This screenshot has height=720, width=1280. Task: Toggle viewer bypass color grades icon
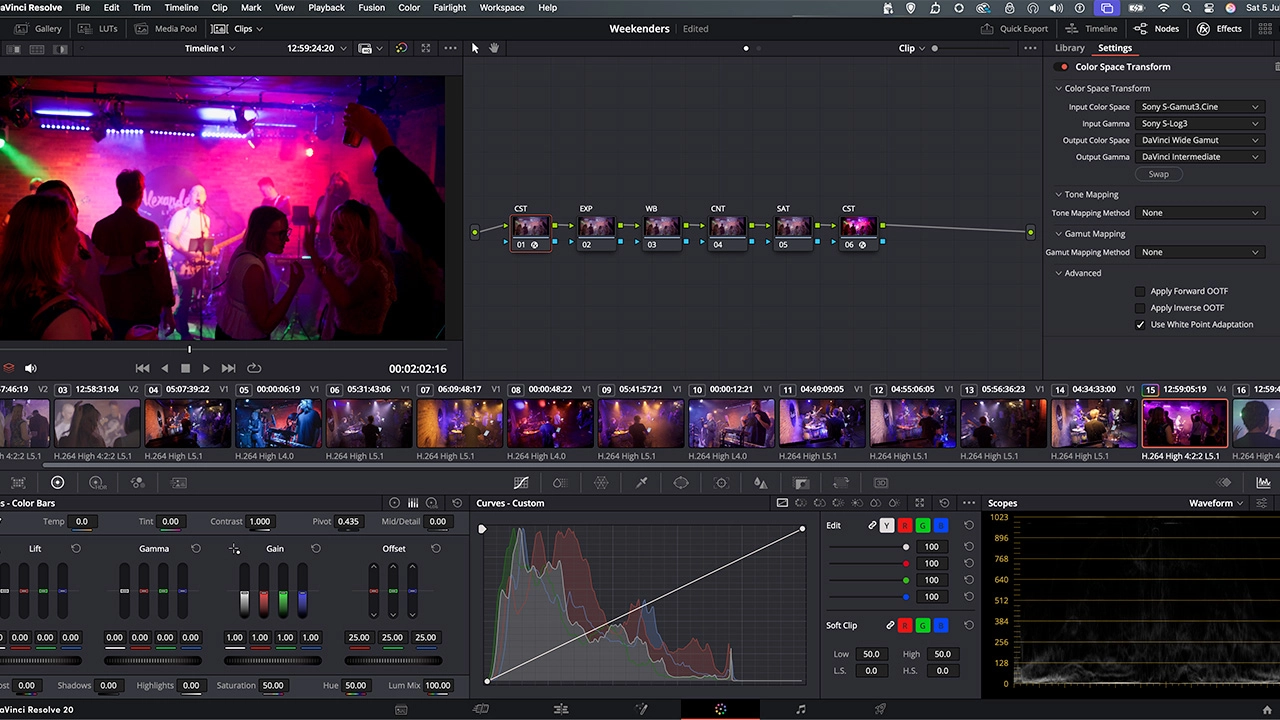401,48
